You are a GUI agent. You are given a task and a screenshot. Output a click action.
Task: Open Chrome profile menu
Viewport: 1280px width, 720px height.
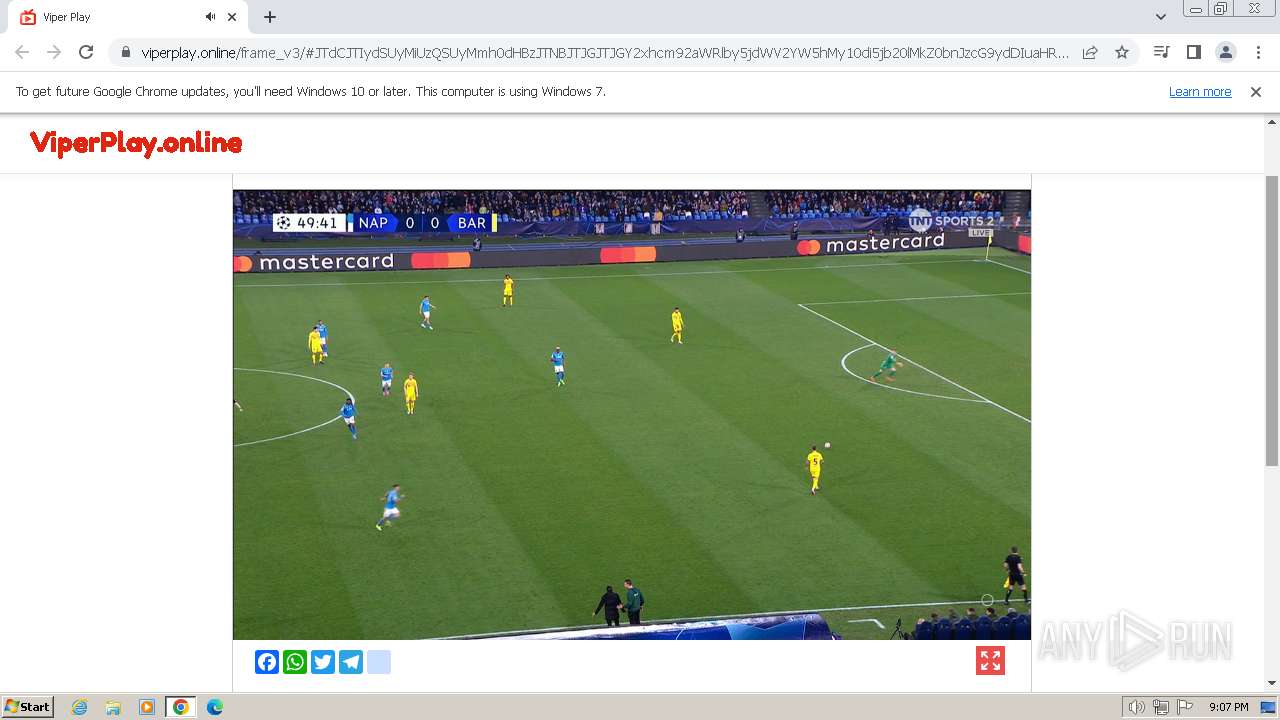coord(1225,52)
